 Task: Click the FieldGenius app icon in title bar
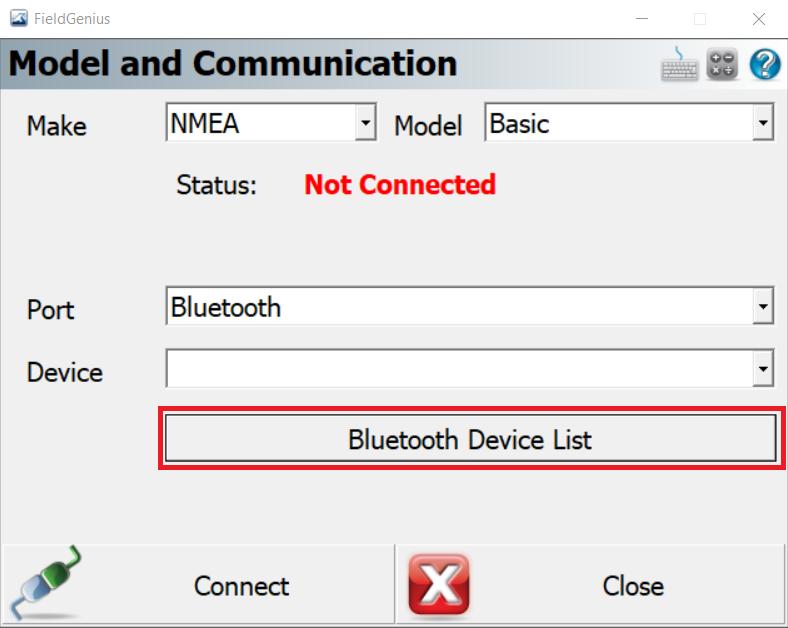pyautogui.click(x=19, y=19)
